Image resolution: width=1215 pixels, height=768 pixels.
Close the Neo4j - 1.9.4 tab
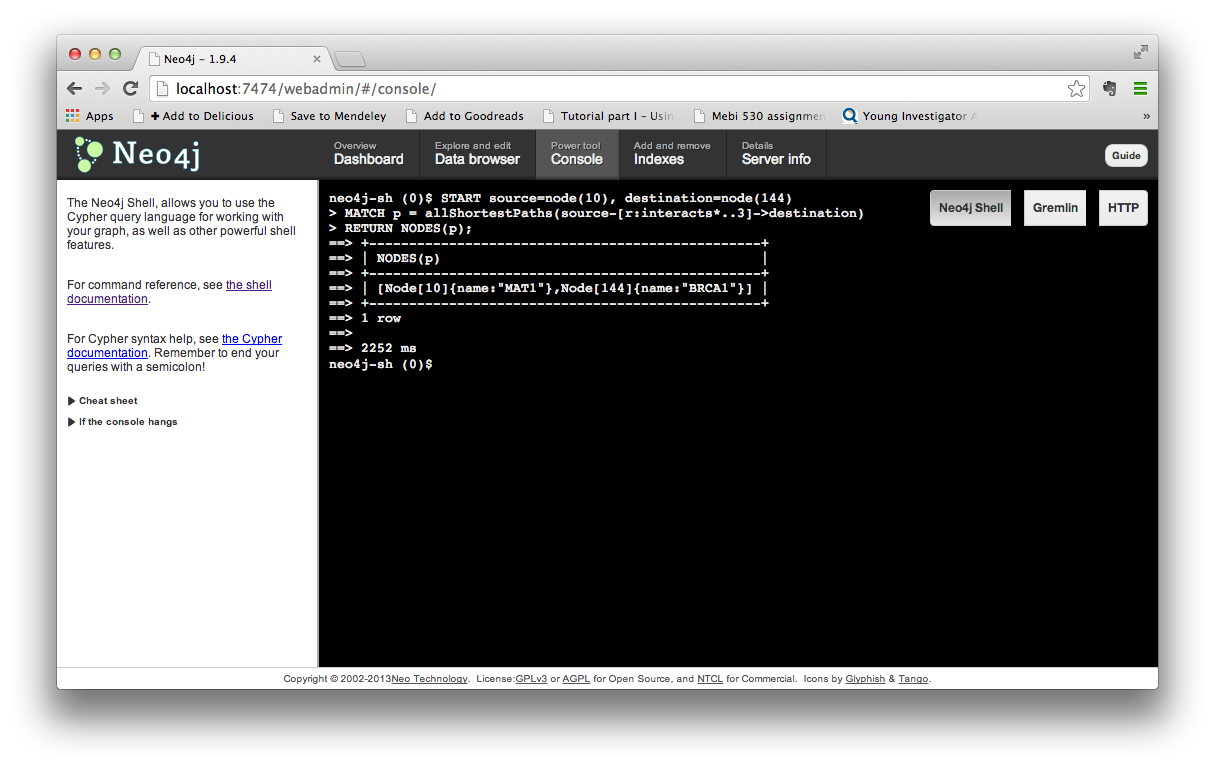(317, 59)
